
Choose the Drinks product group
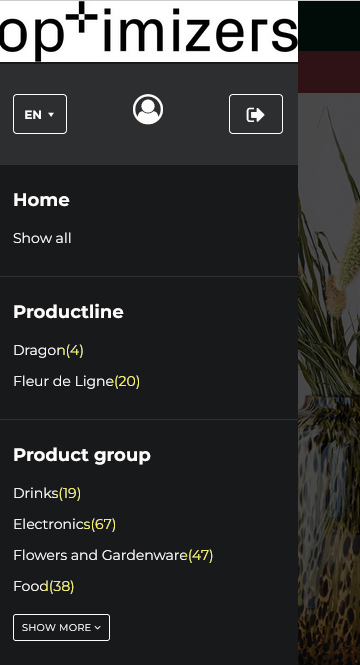click(47, 493)
